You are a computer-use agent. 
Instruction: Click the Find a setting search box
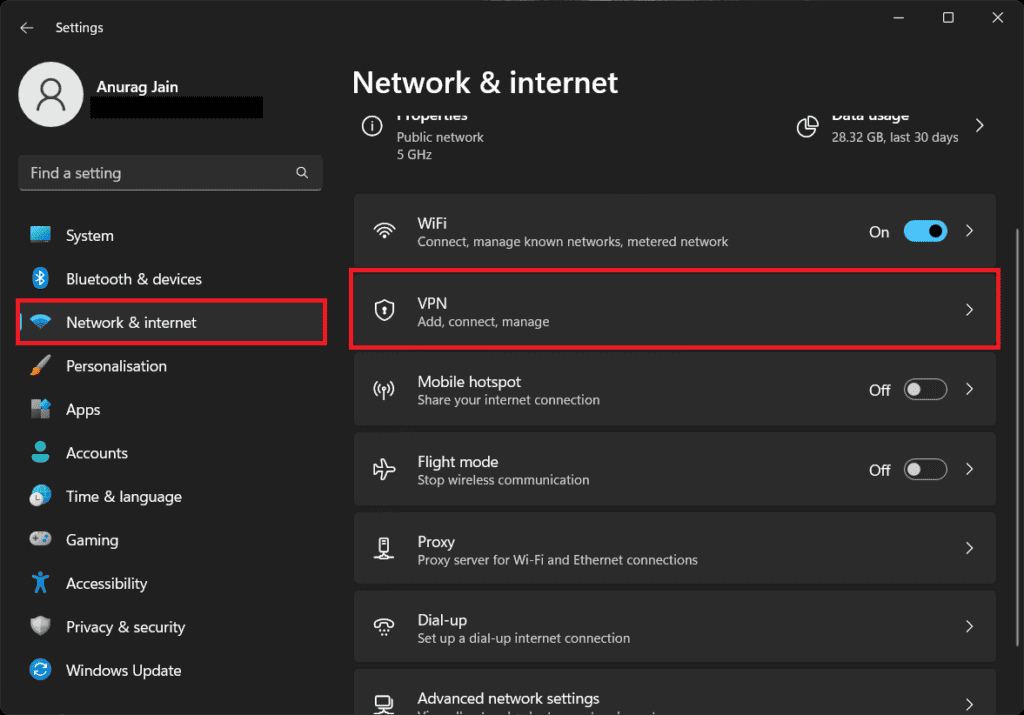coord(170,172)
